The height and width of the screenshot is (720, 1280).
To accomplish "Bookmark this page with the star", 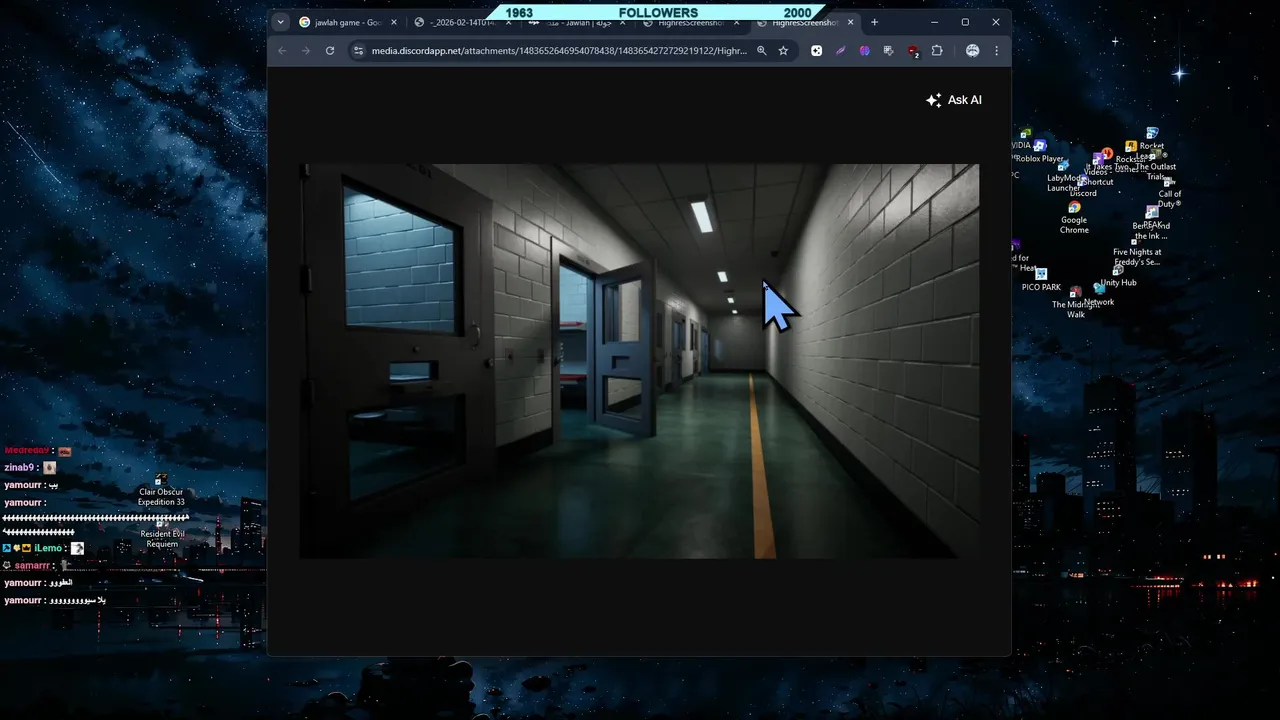I will pos(783,51).
